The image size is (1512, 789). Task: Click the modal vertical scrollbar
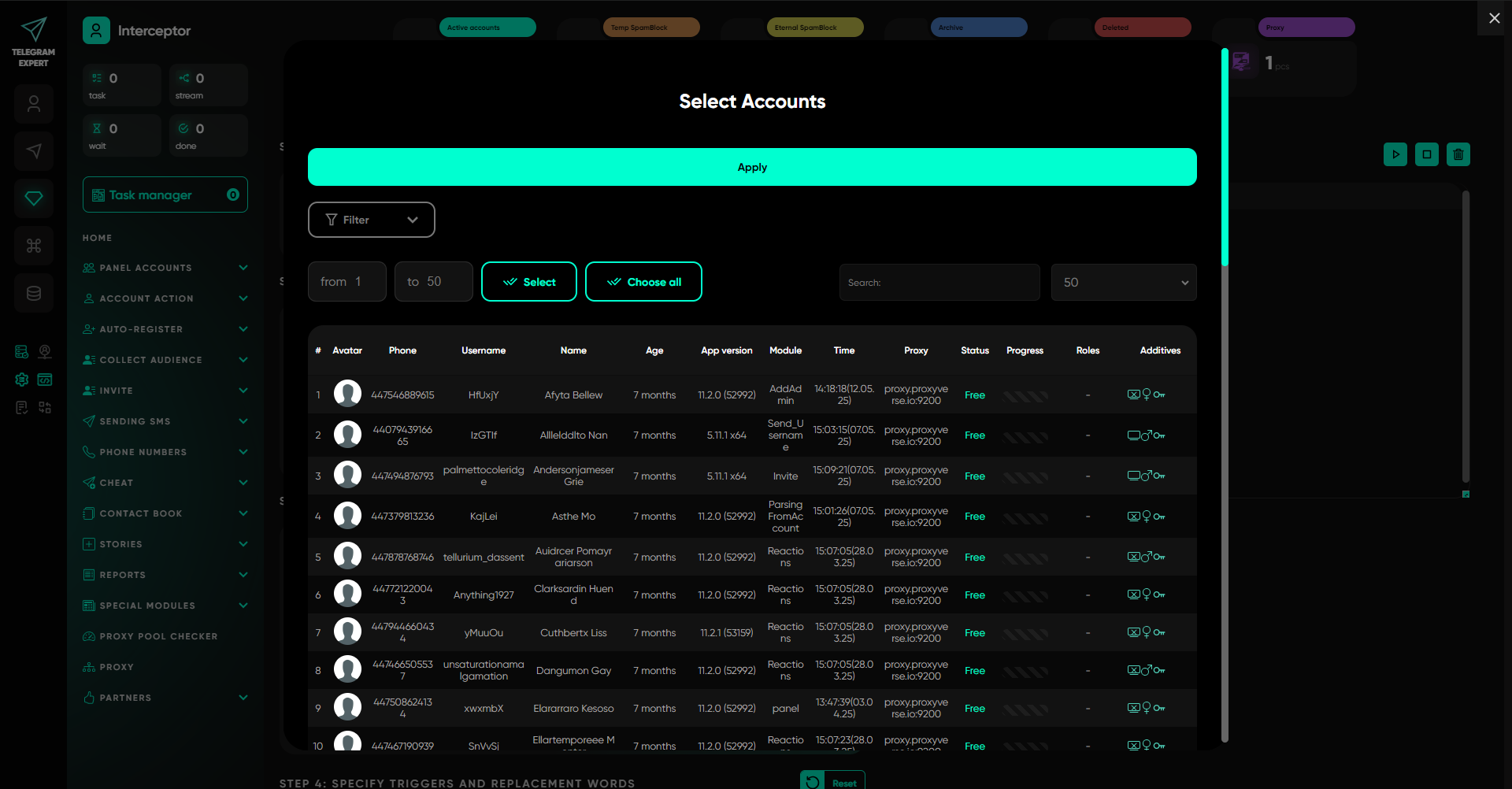1225,157
